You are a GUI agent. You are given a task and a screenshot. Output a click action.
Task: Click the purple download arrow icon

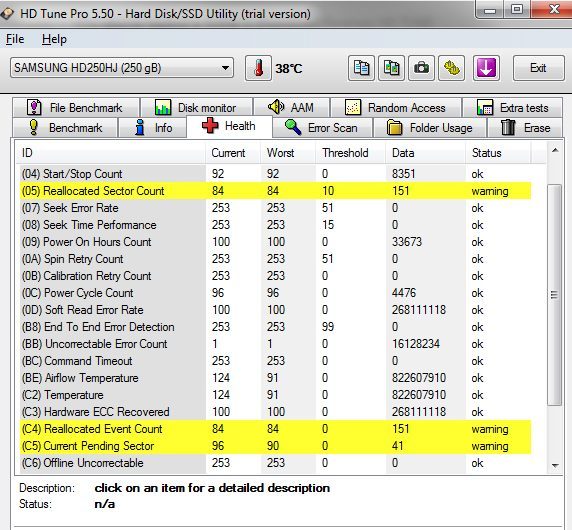pos(486,68)
